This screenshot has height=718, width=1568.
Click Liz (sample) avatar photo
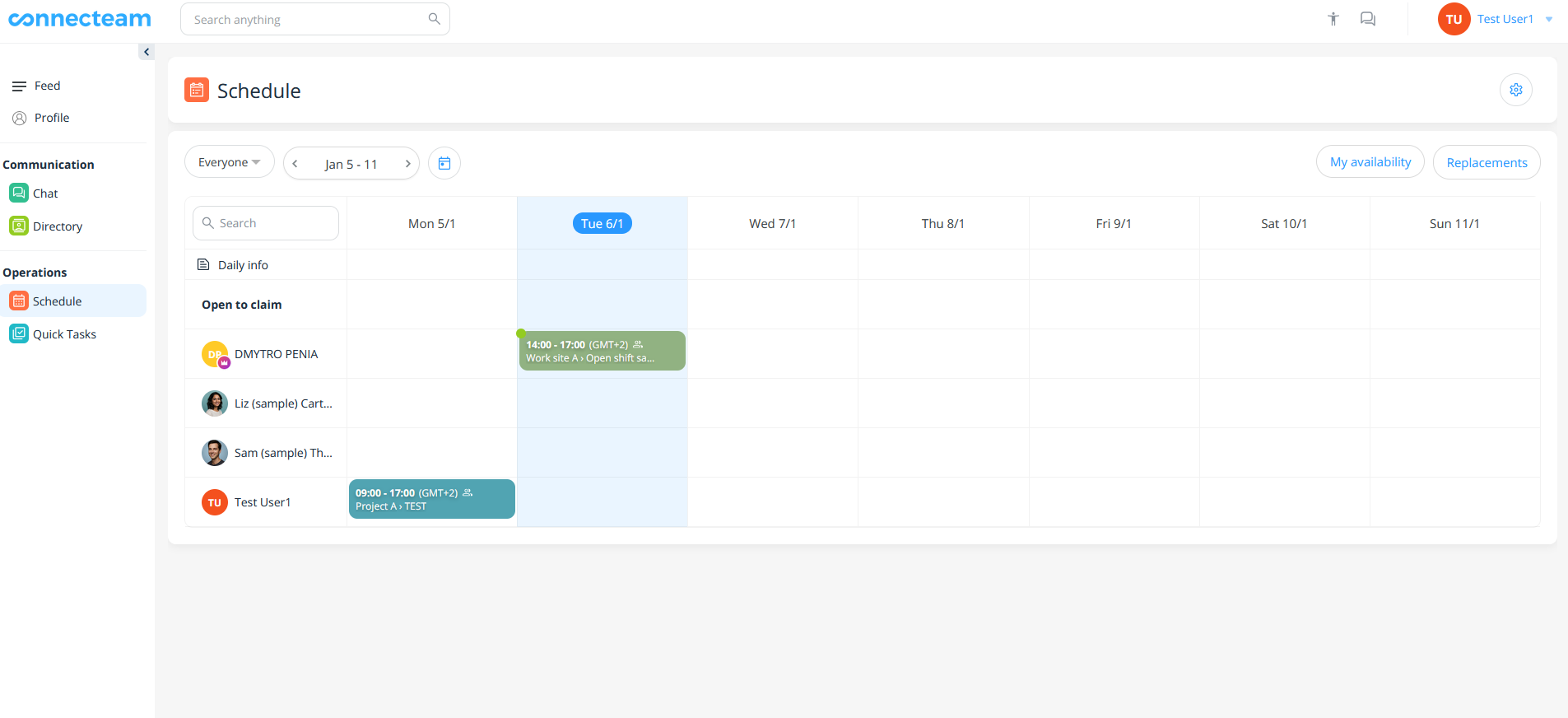(x=215, y=403)
